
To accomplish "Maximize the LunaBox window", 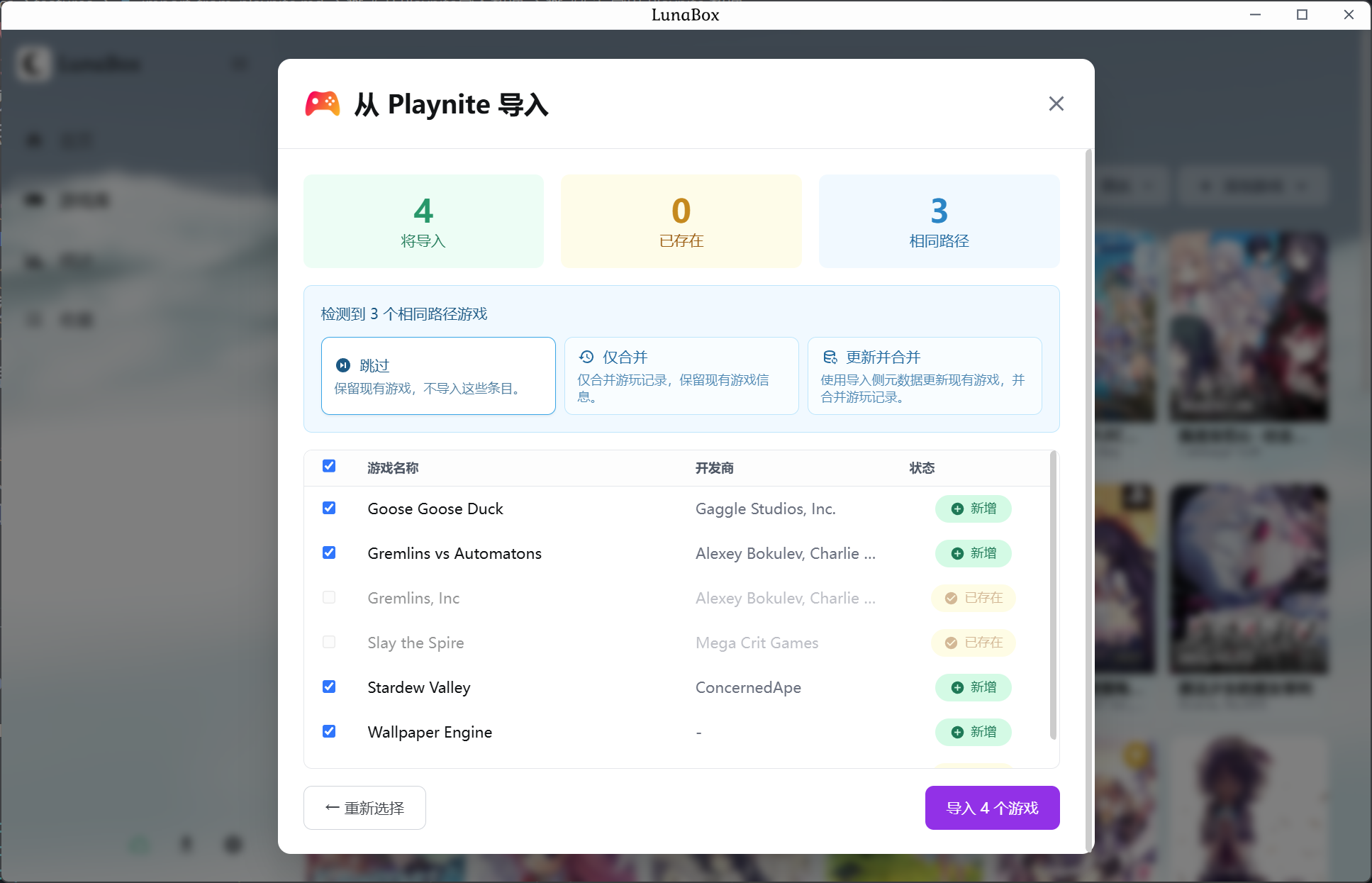I will [1302, 14].
